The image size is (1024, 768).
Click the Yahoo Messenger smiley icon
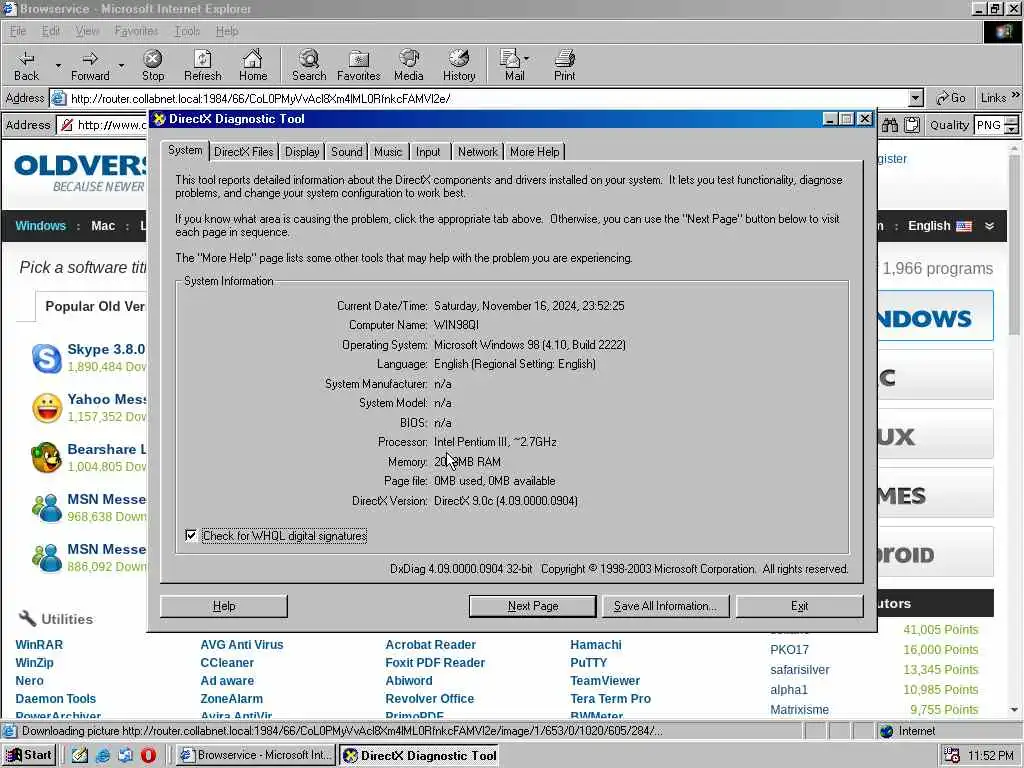coord(47,408)
